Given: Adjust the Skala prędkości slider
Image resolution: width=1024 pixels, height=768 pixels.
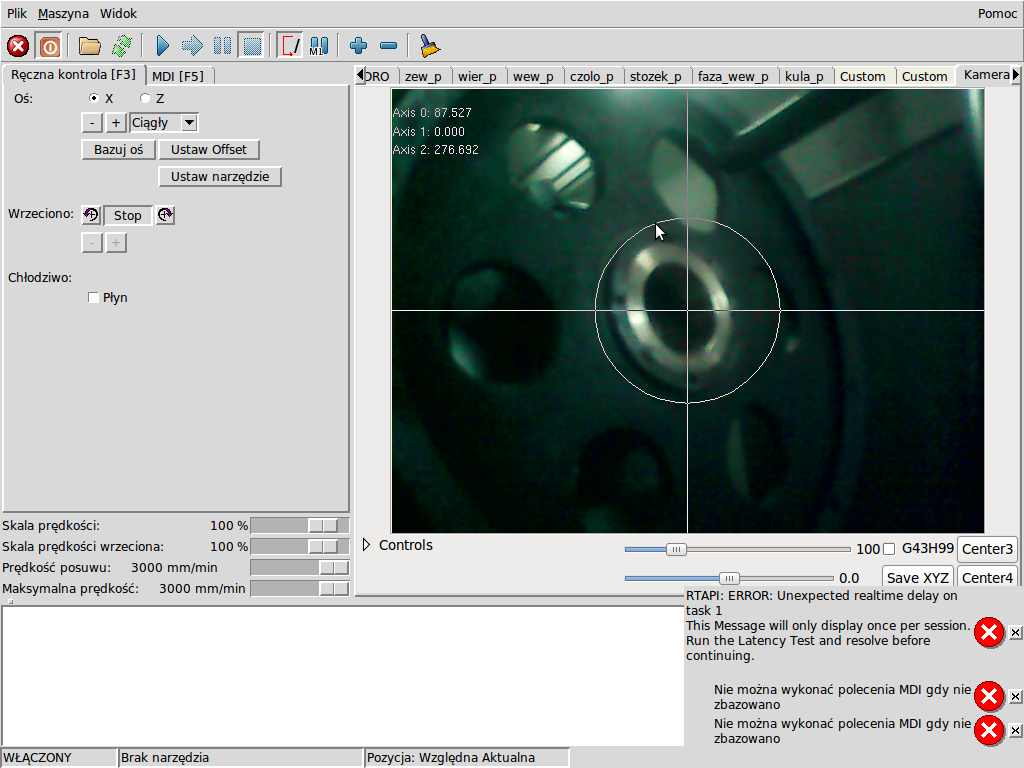Looking at the screenshot, I should point(300,526).
